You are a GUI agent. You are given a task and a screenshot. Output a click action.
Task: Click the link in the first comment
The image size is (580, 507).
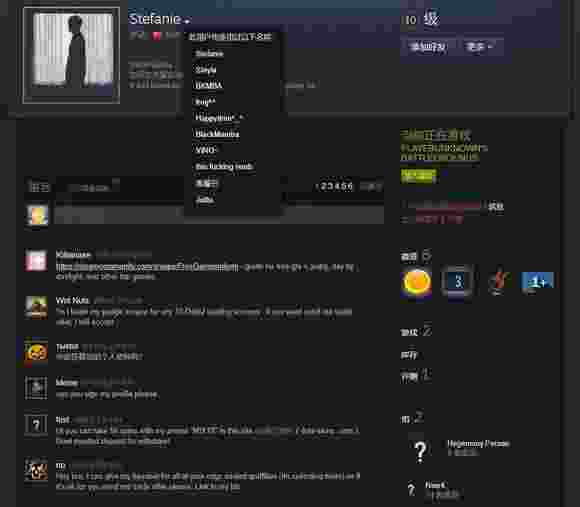click(147, 267)
